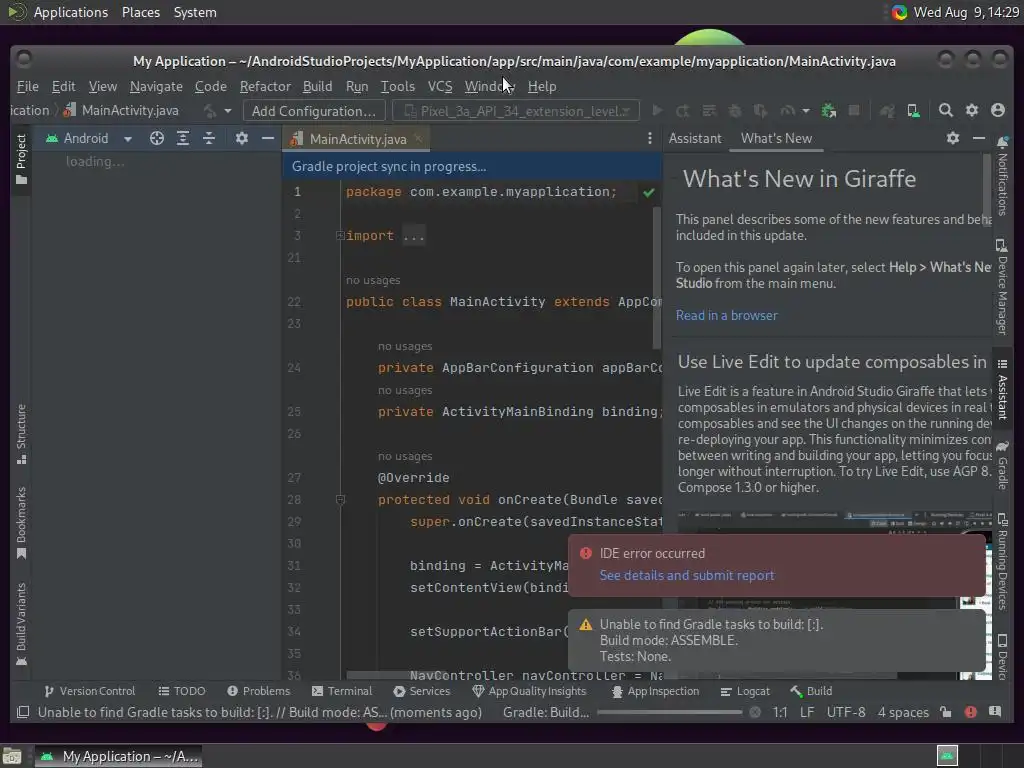
Task: Toggle Structure tool window
Action: [x=21, y=434]
